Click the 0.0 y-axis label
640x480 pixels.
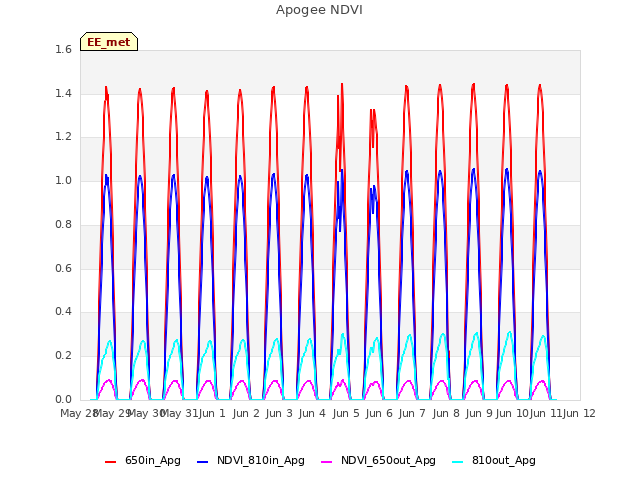pos(63,400)
